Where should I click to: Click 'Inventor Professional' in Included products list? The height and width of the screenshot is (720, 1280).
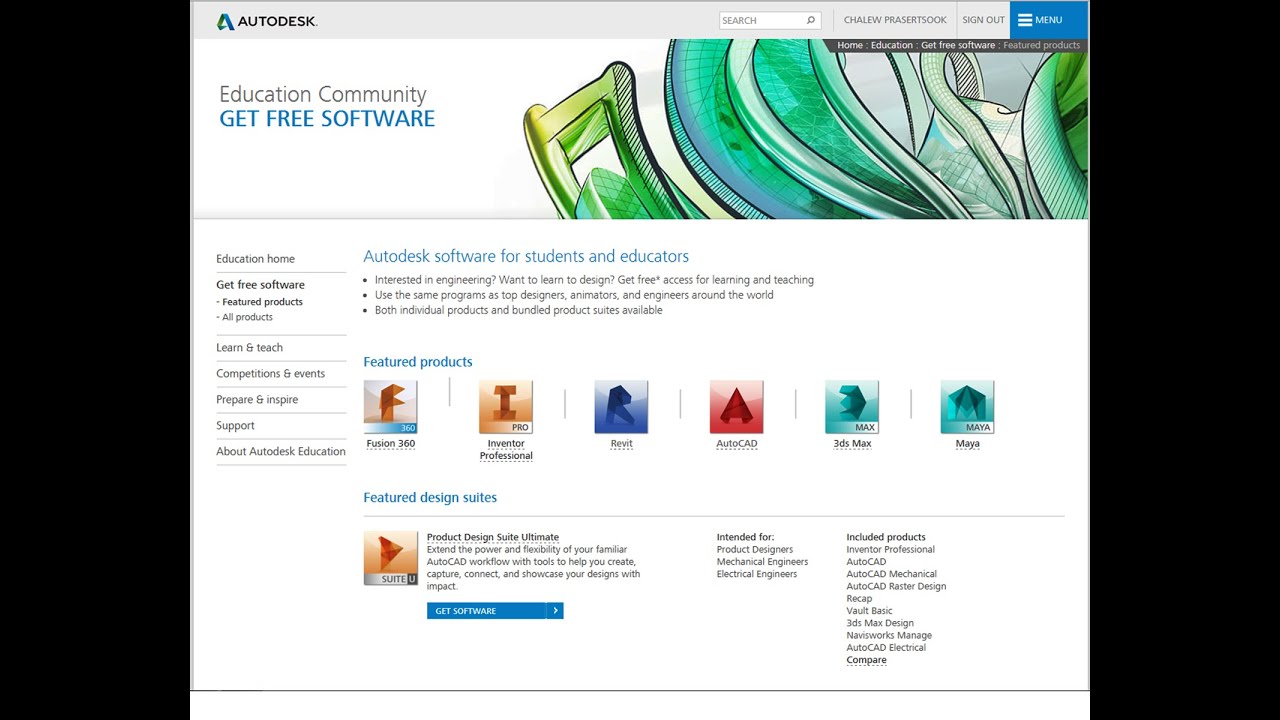pyautogui.click(x=890, y=550)
